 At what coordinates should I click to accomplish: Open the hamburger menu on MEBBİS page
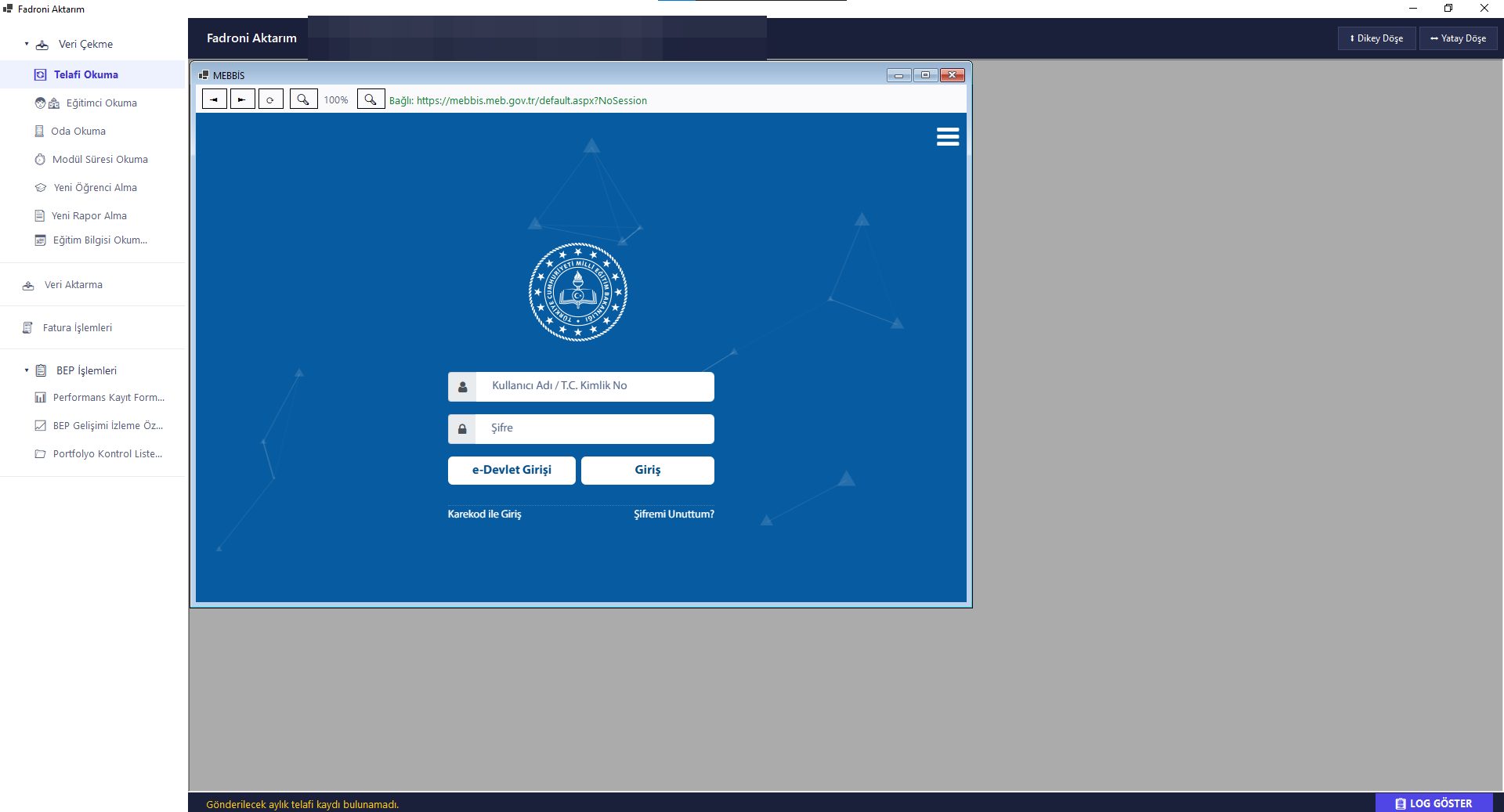coord(948,137)
